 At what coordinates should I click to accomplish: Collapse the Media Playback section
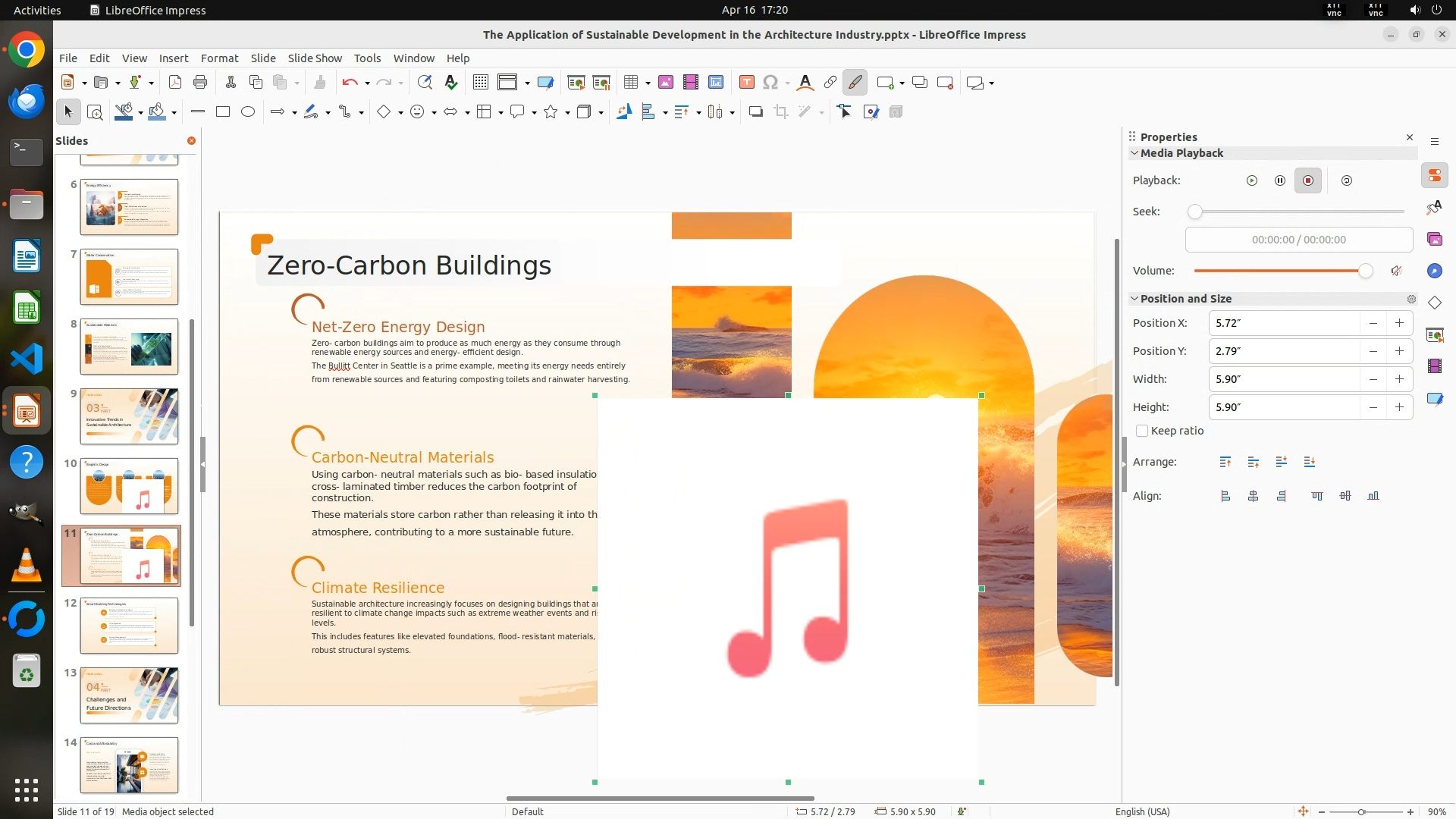(1134, 153)
